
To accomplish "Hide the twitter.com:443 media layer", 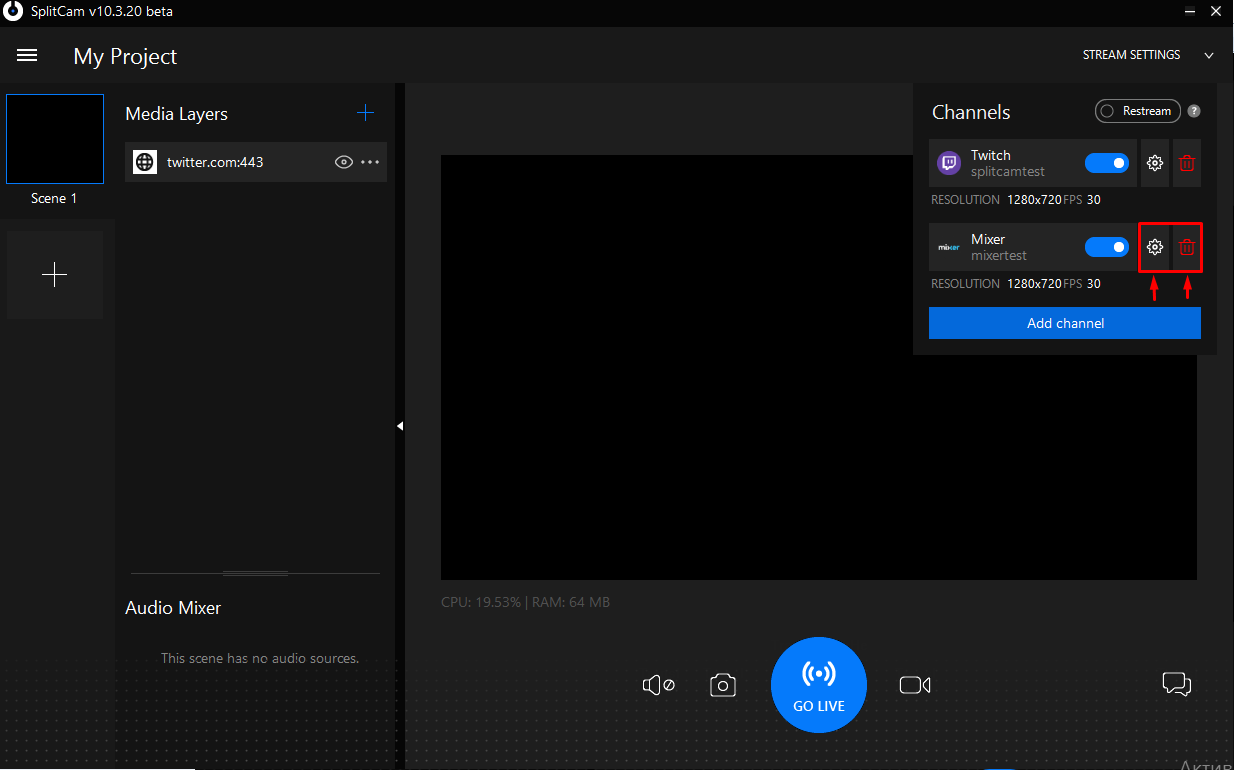I will (x=343, y=161).
